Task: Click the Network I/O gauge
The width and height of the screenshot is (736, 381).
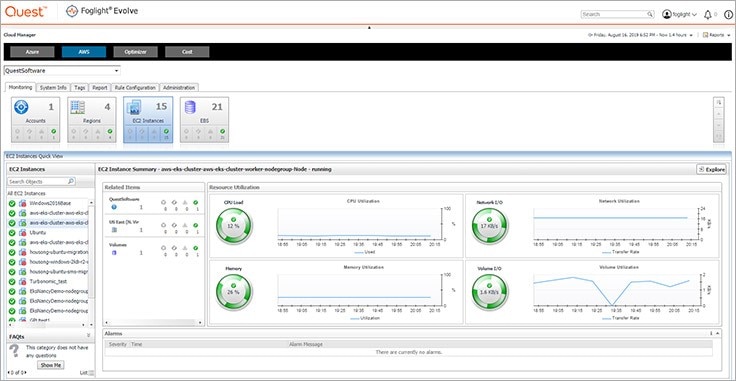Action: coord(489,226)
